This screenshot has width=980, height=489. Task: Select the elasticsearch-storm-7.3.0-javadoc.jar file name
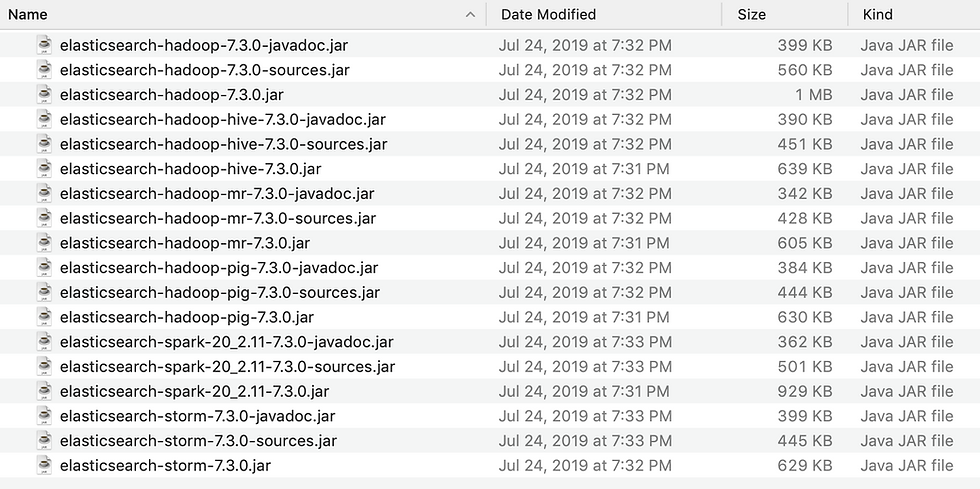[198, 416]
